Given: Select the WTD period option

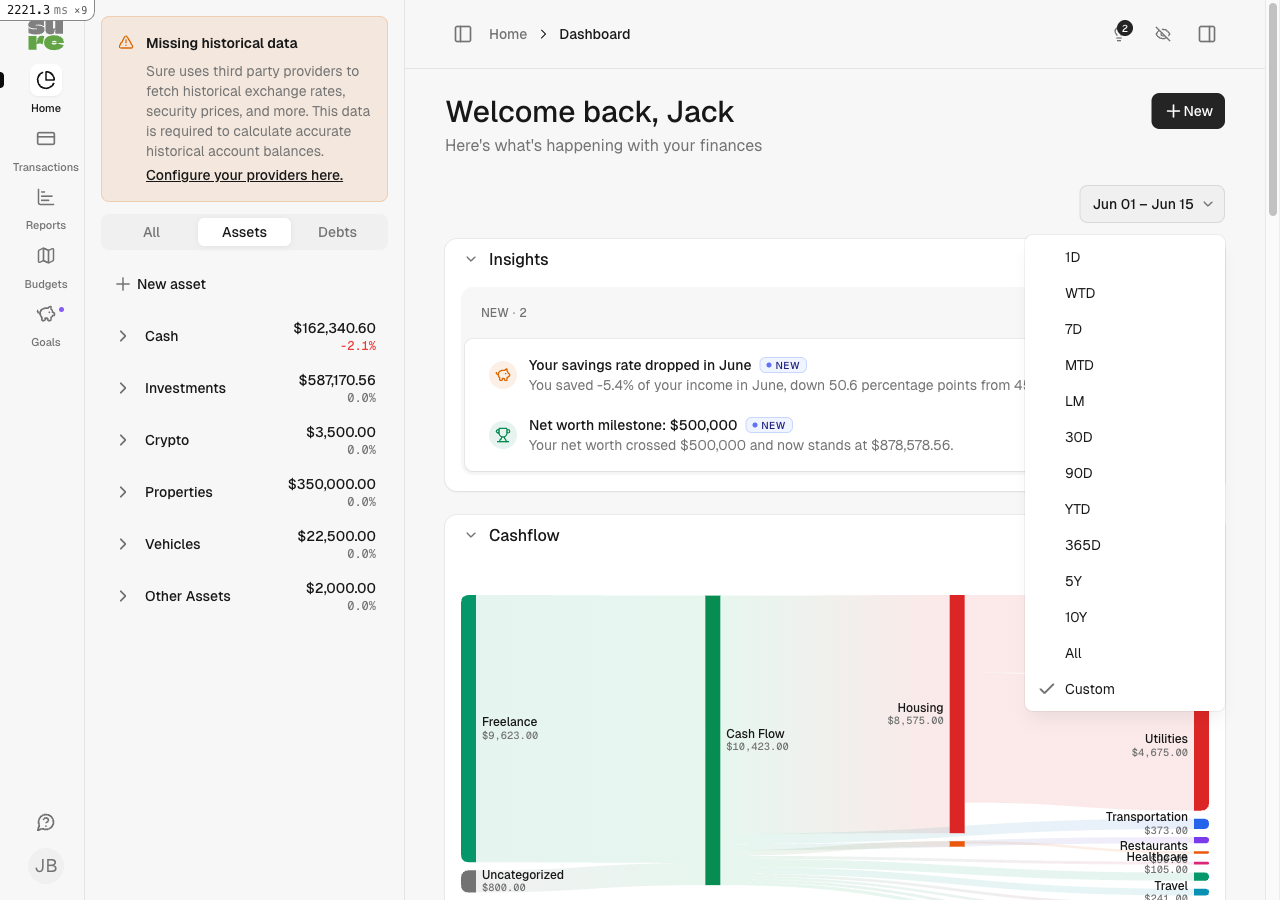Looking at the screenshot, I should click(1125, 293).
